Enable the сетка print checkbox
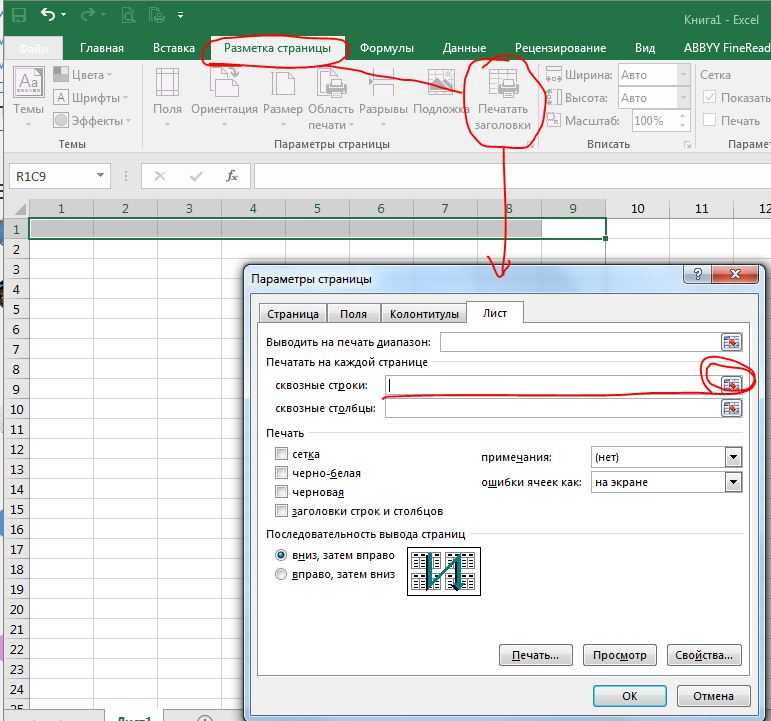This screenshot has width=771, height=721. (281, 453)
